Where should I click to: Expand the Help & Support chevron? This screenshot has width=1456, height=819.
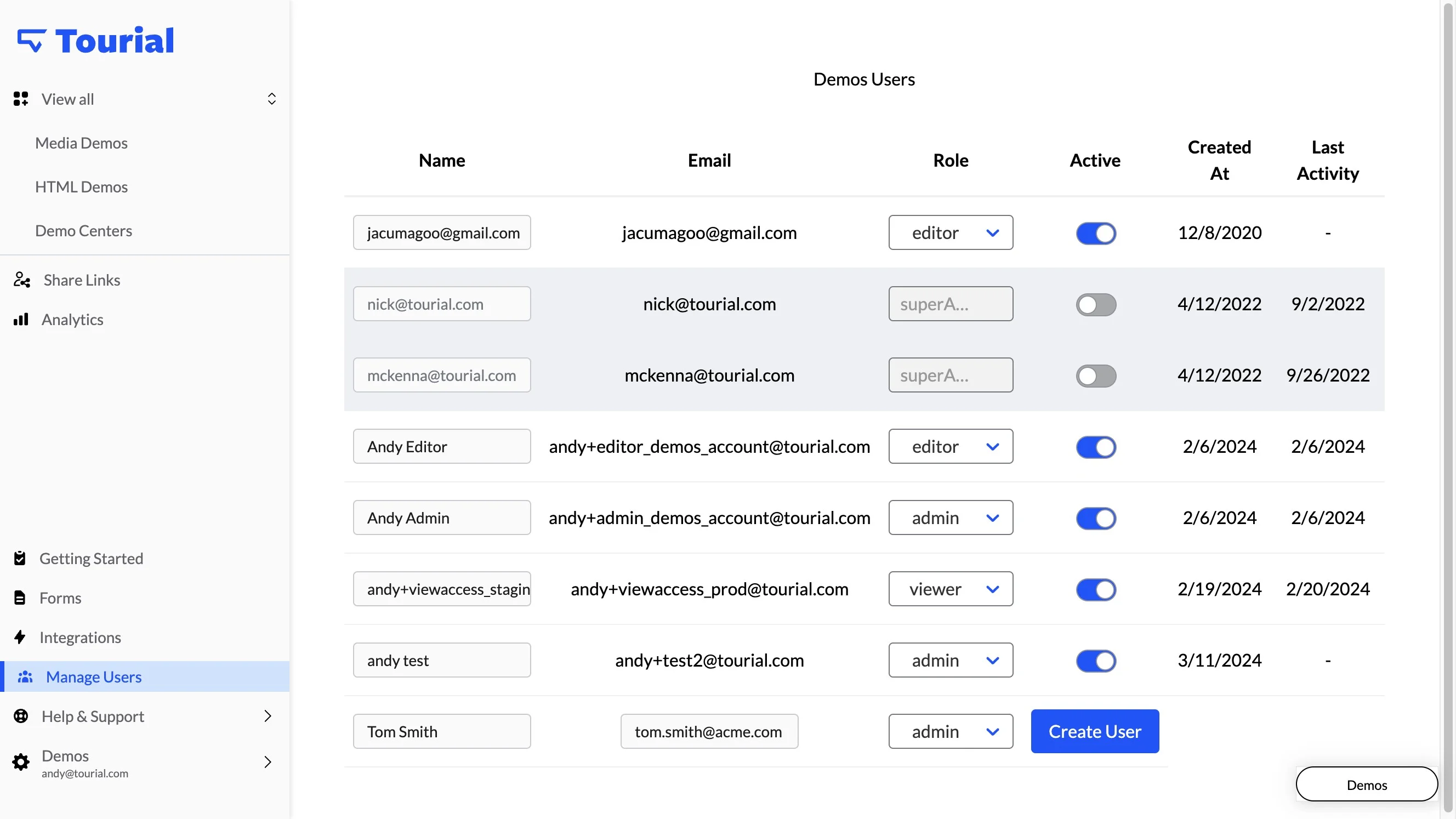[268, 716]
